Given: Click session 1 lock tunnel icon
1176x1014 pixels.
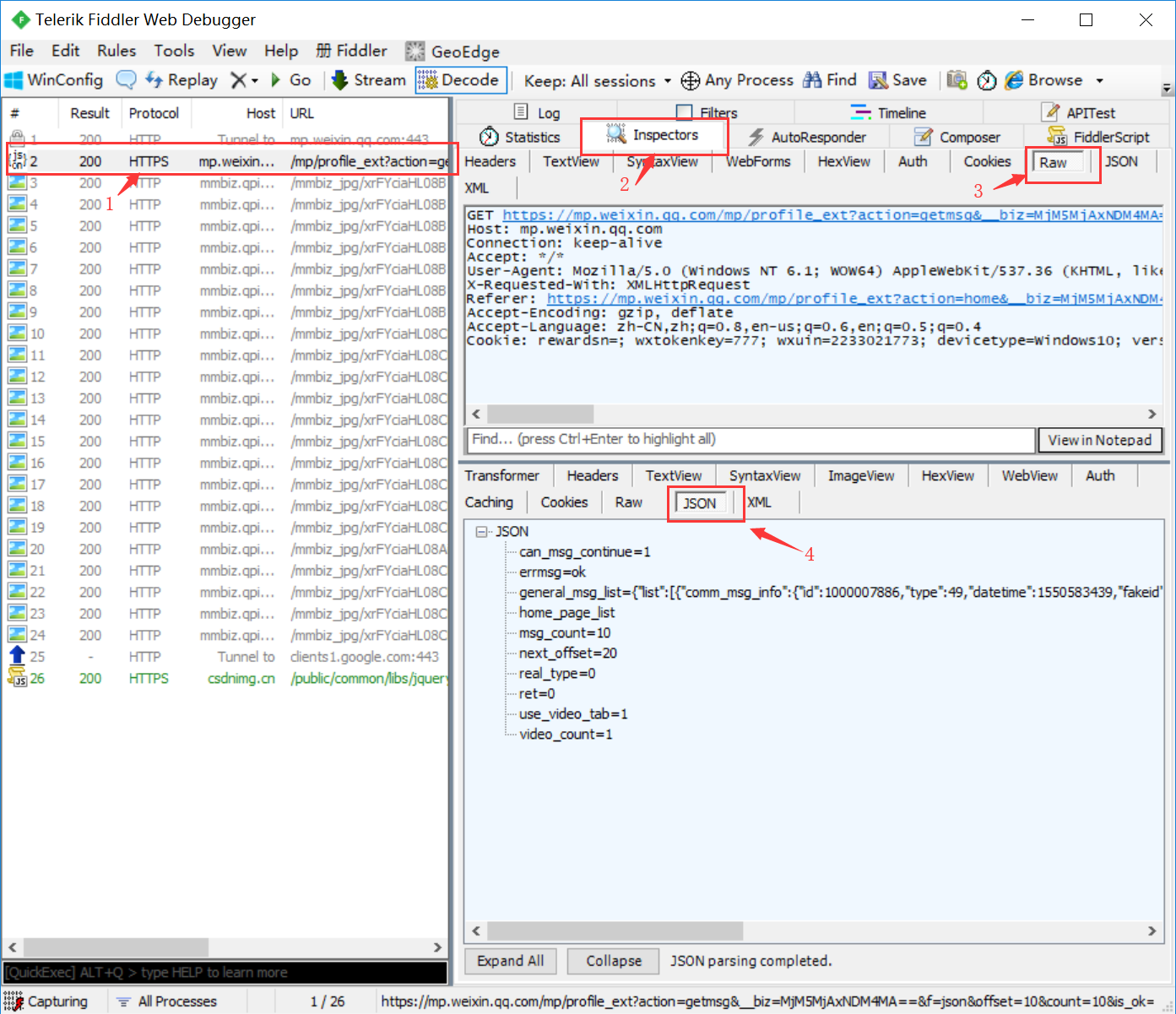Looking at the screenshot, I should pyautogui.click(x=17, y=138).
